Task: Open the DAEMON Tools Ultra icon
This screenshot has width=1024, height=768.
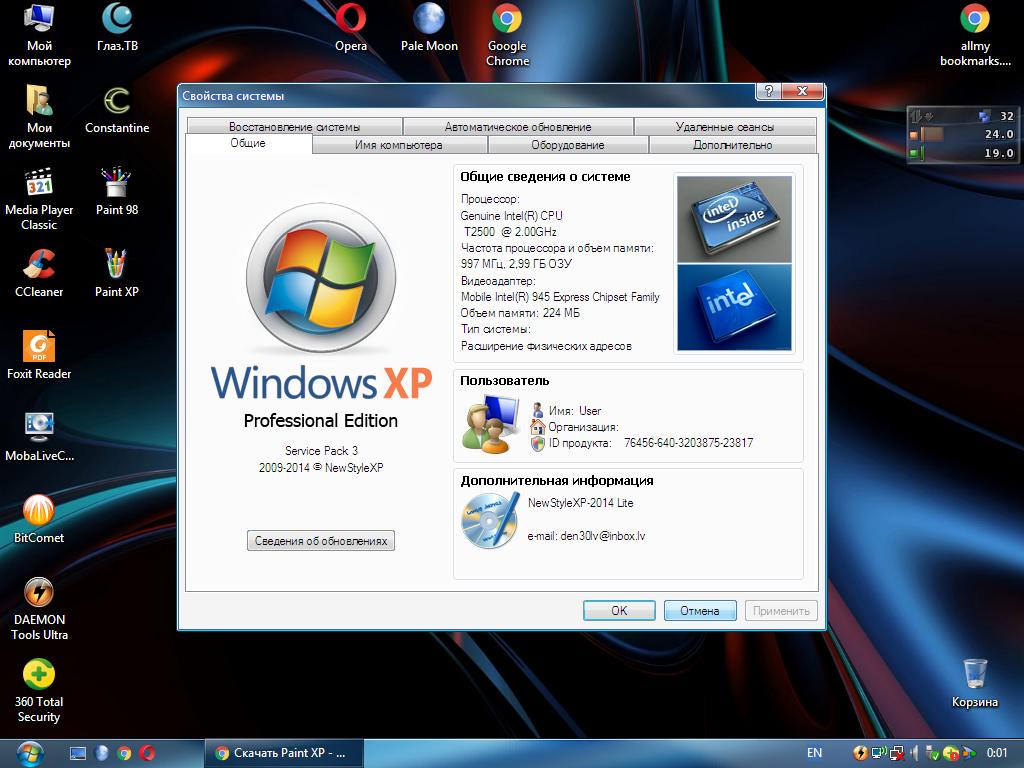Action: pos(39,609)
